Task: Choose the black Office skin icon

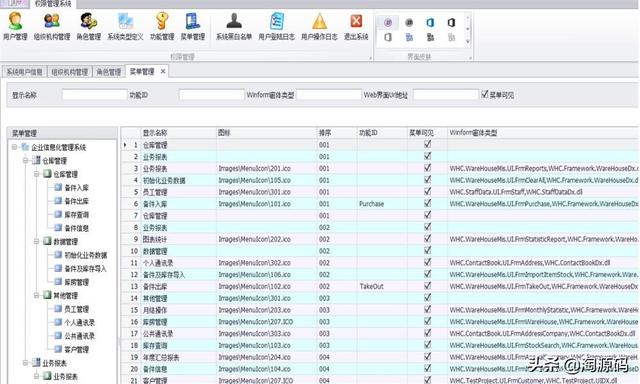Action: [x=451, y=22]
